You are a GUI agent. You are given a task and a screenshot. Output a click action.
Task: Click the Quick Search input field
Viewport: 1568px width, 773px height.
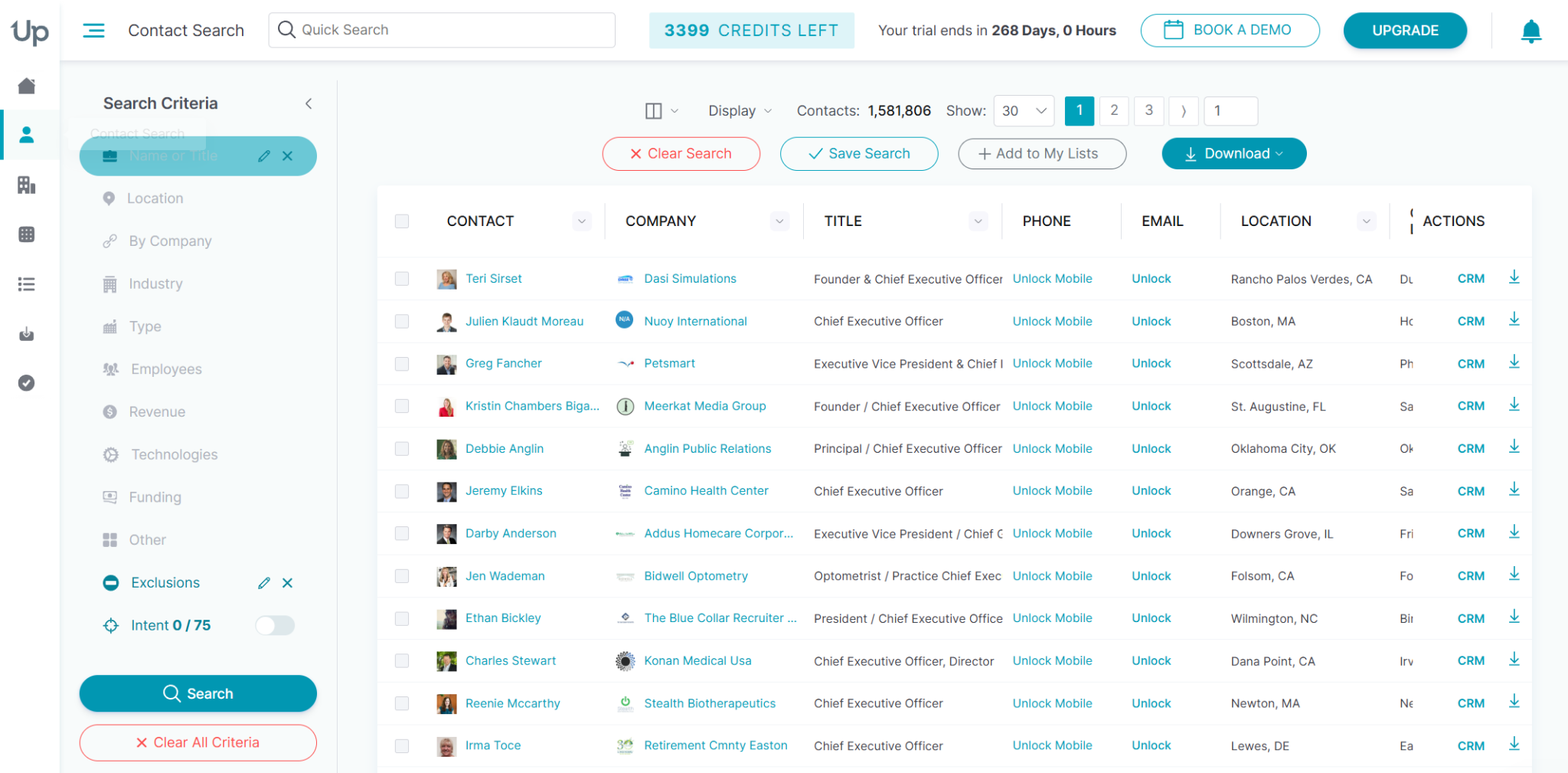pos(442,30)
